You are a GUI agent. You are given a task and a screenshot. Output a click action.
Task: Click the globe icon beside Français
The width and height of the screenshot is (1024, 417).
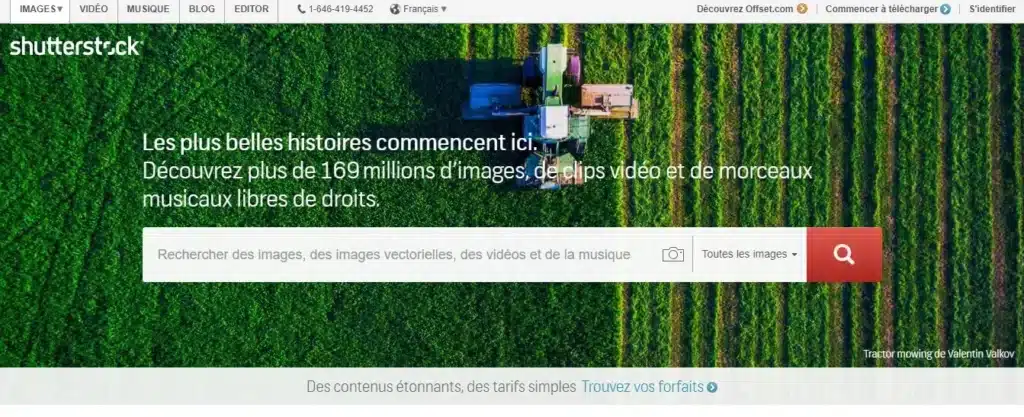(394, 9)
